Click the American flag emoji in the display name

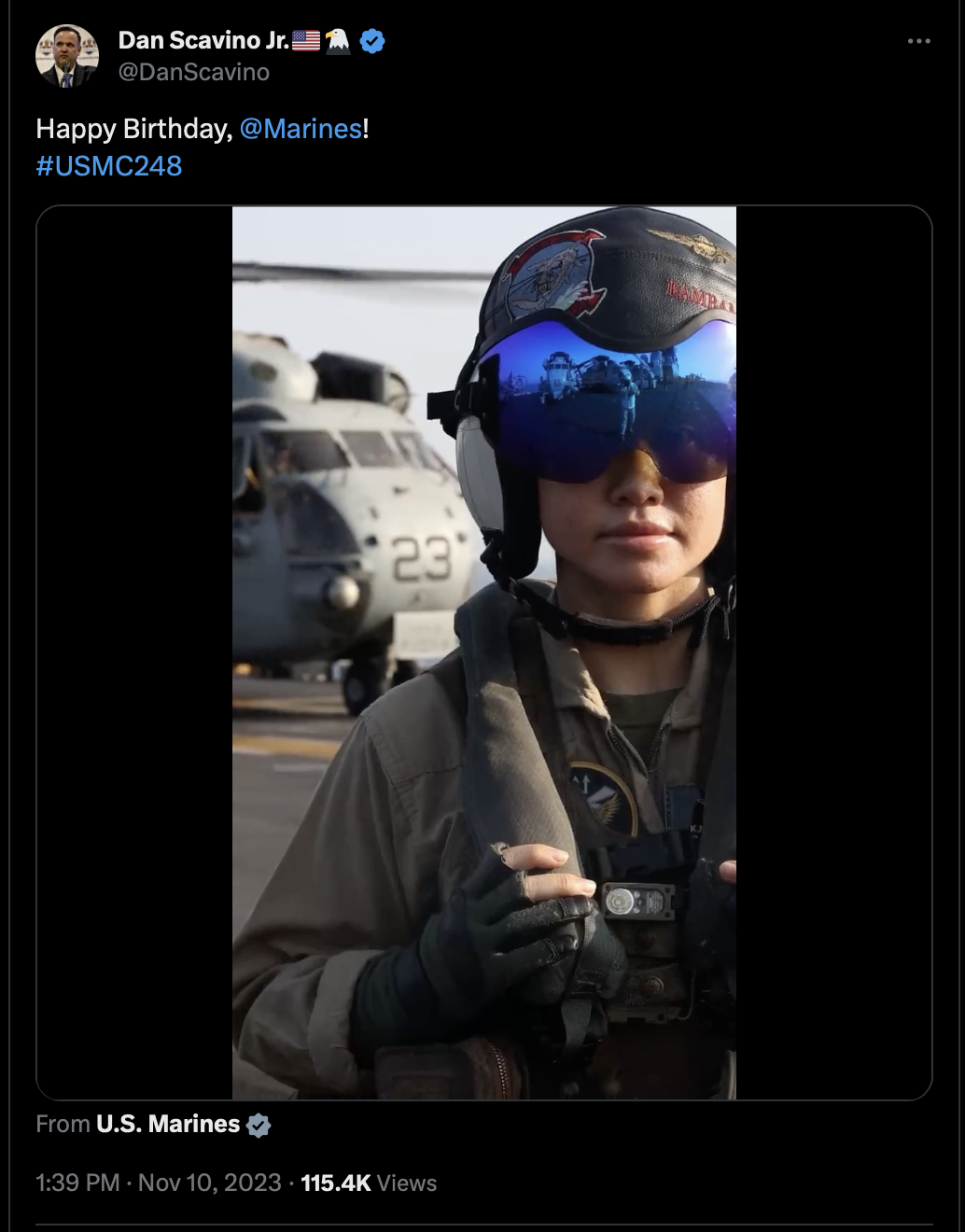point(306,41)
